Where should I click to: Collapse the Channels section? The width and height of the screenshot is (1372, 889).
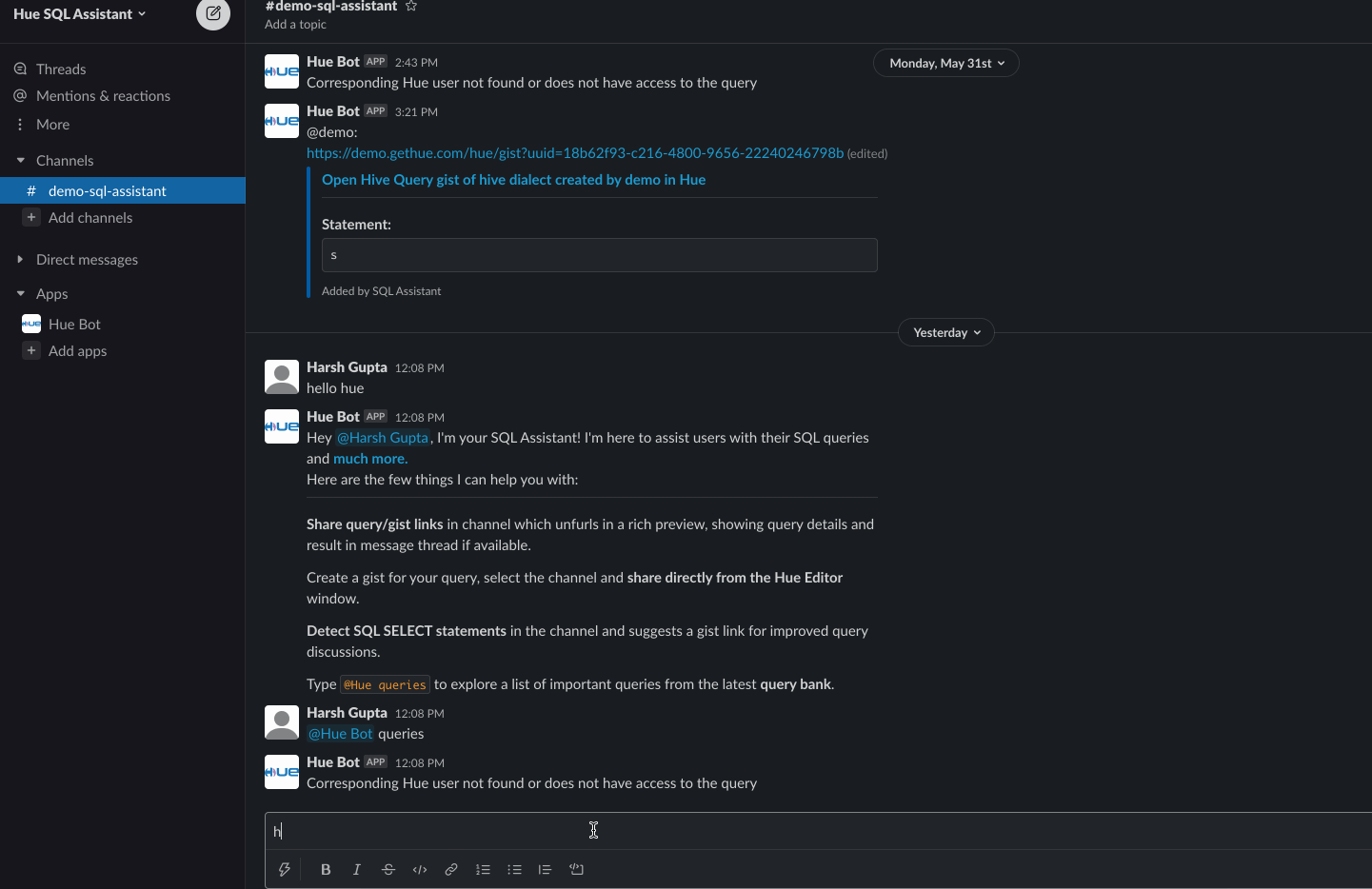point(20,160)
